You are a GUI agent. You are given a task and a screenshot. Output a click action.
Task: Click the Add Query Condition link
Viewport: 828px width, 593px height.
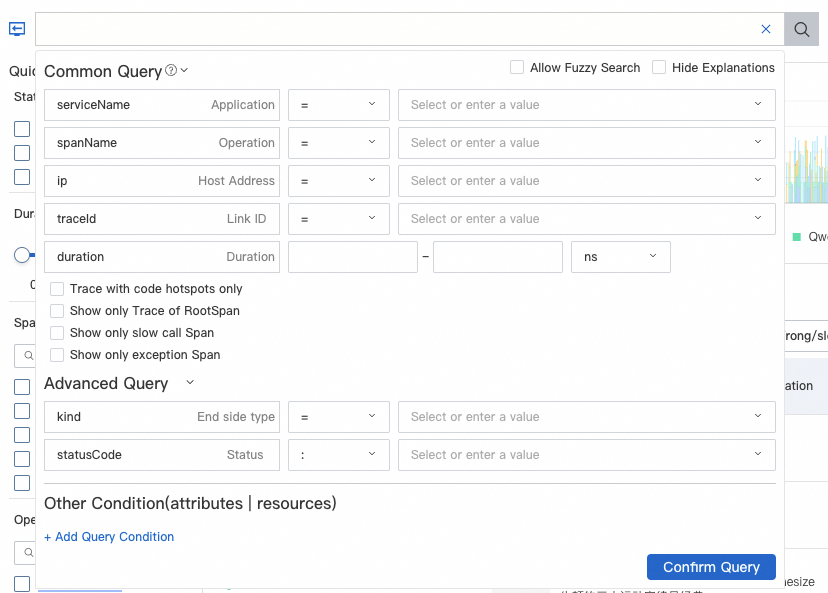coord(109,537)
